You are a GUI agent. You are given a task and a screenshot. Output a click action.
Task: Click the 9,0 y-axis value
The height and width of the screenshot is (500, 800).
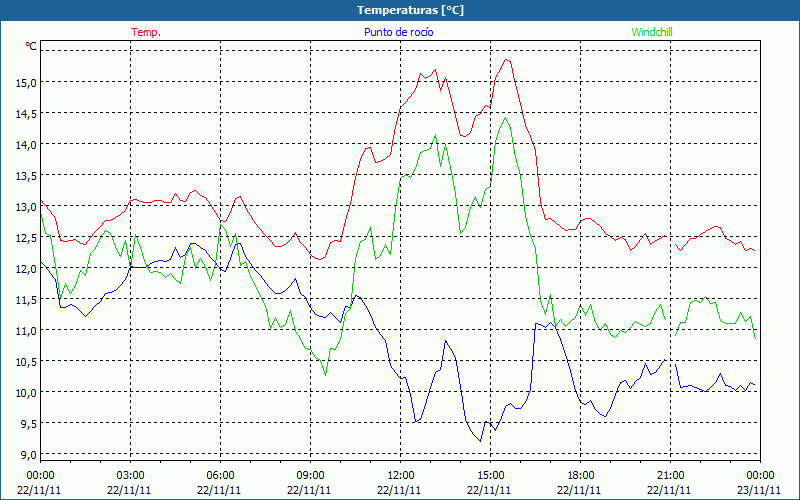[x=28, y=455]
